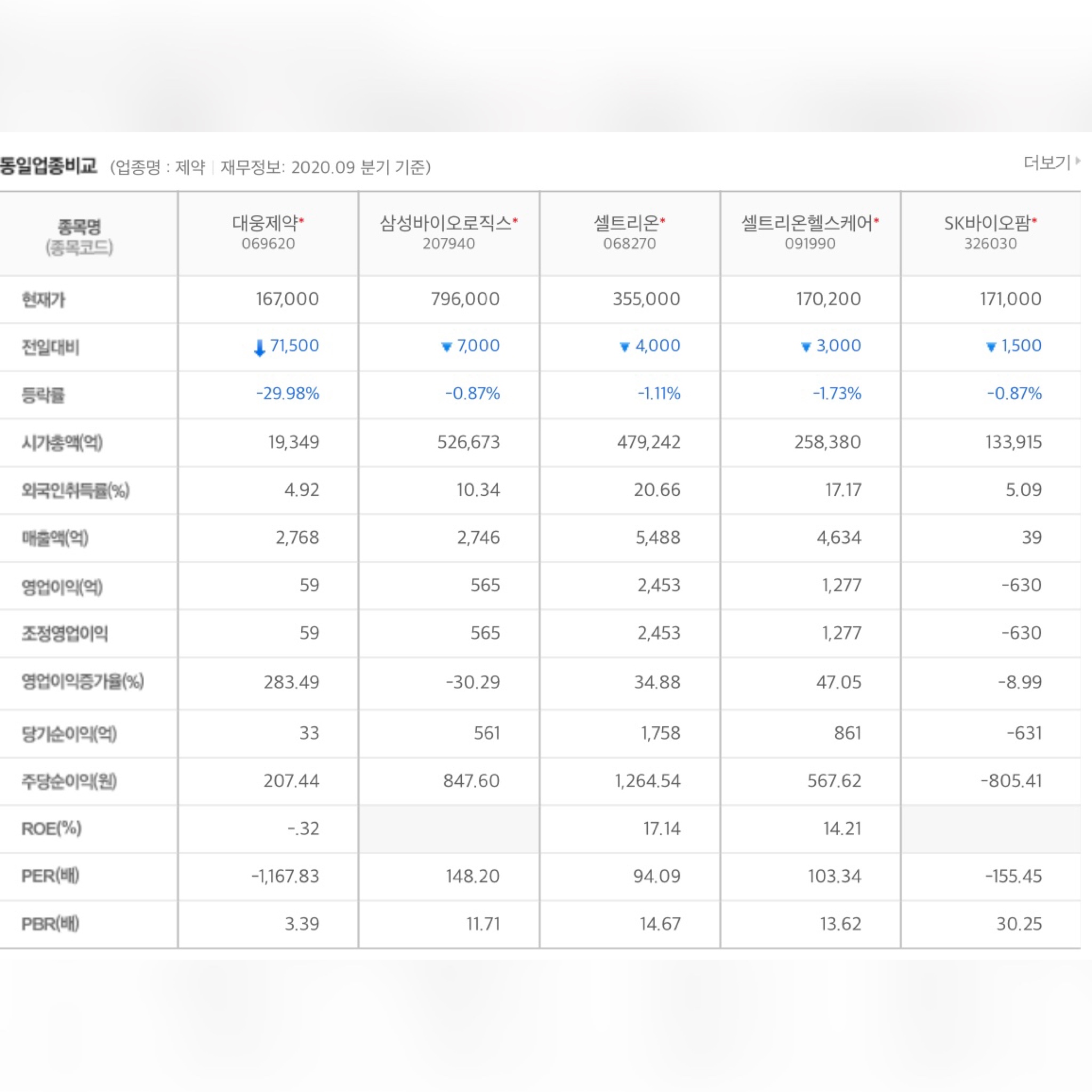The width and height of the screenshot is (1092, 1092).
Task: Click PER value 148.20
Action: click(x=472, y=876)
